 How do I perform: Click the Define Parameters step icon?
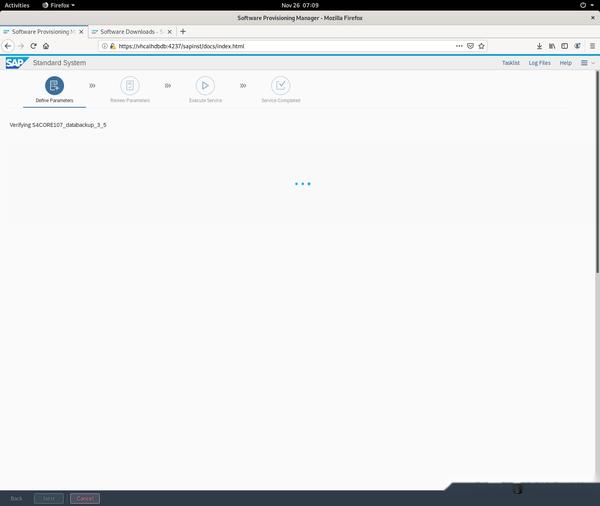tap(54, 85)
